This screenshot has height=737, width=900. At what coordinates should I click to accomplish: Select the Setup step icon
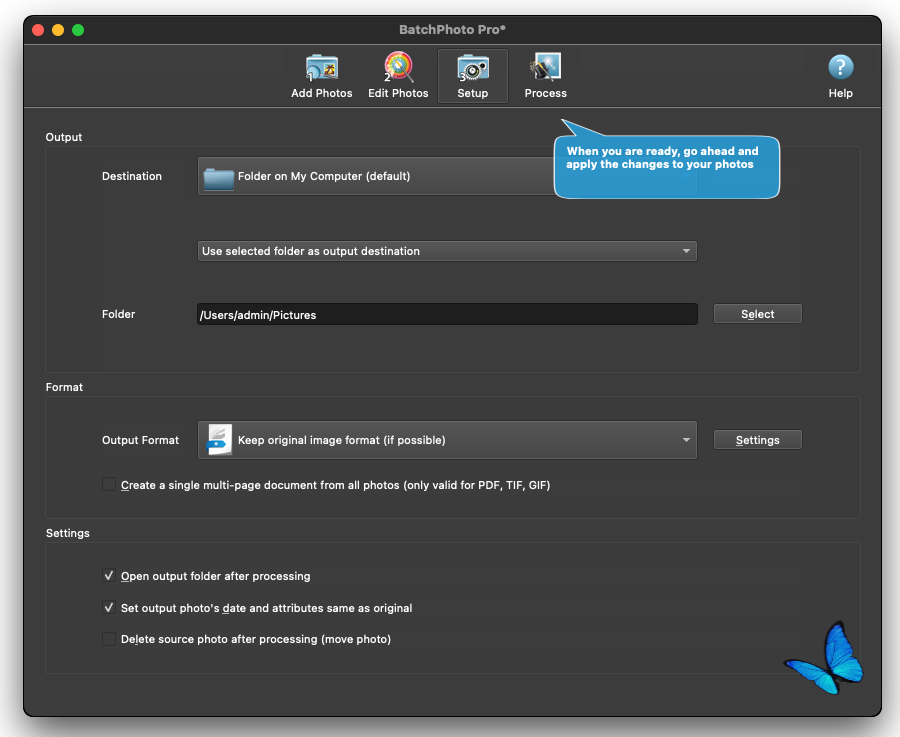click(472, 76)
